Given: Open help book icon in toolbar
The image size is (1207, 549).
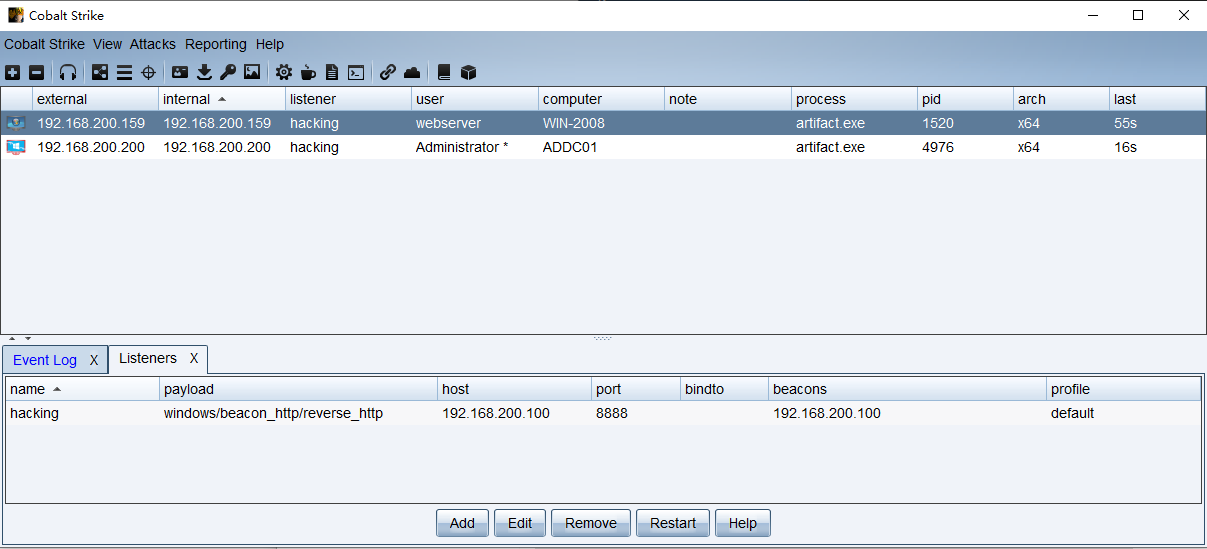Looking at the screenshot, I should point(444,72).
